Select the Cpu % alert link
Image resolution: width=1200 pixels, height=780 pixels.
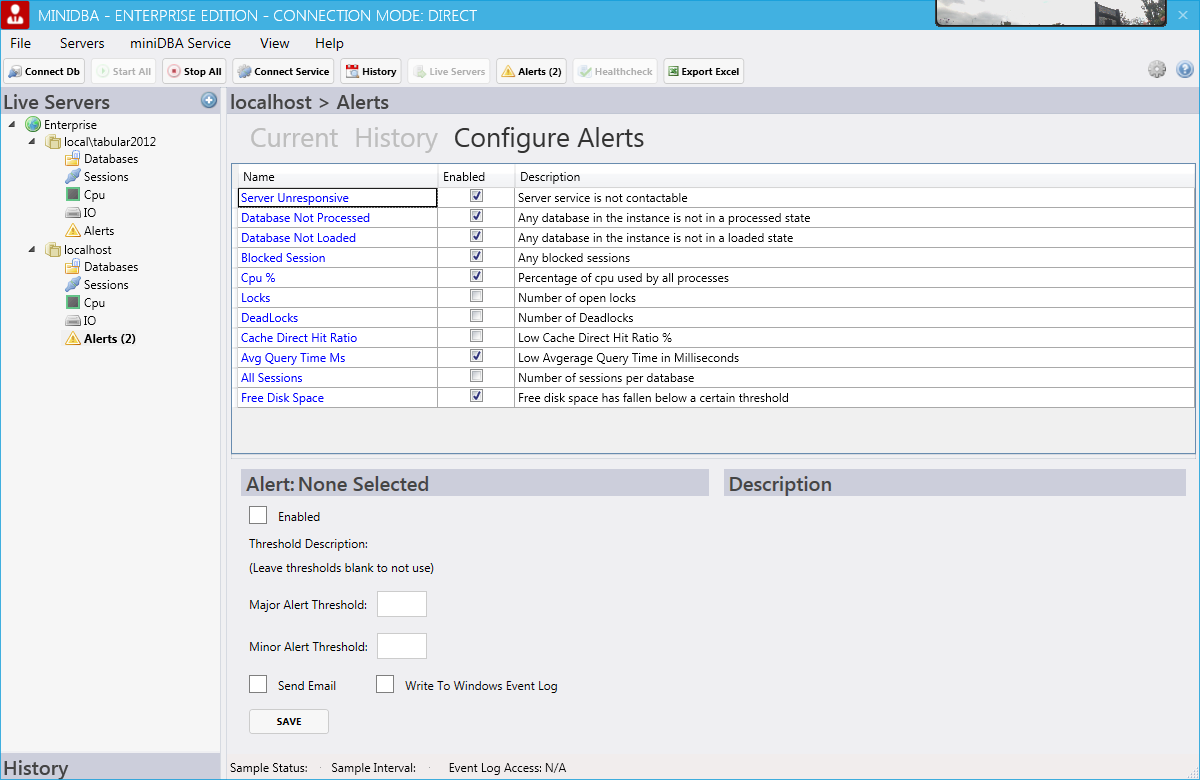coord(258,278)
